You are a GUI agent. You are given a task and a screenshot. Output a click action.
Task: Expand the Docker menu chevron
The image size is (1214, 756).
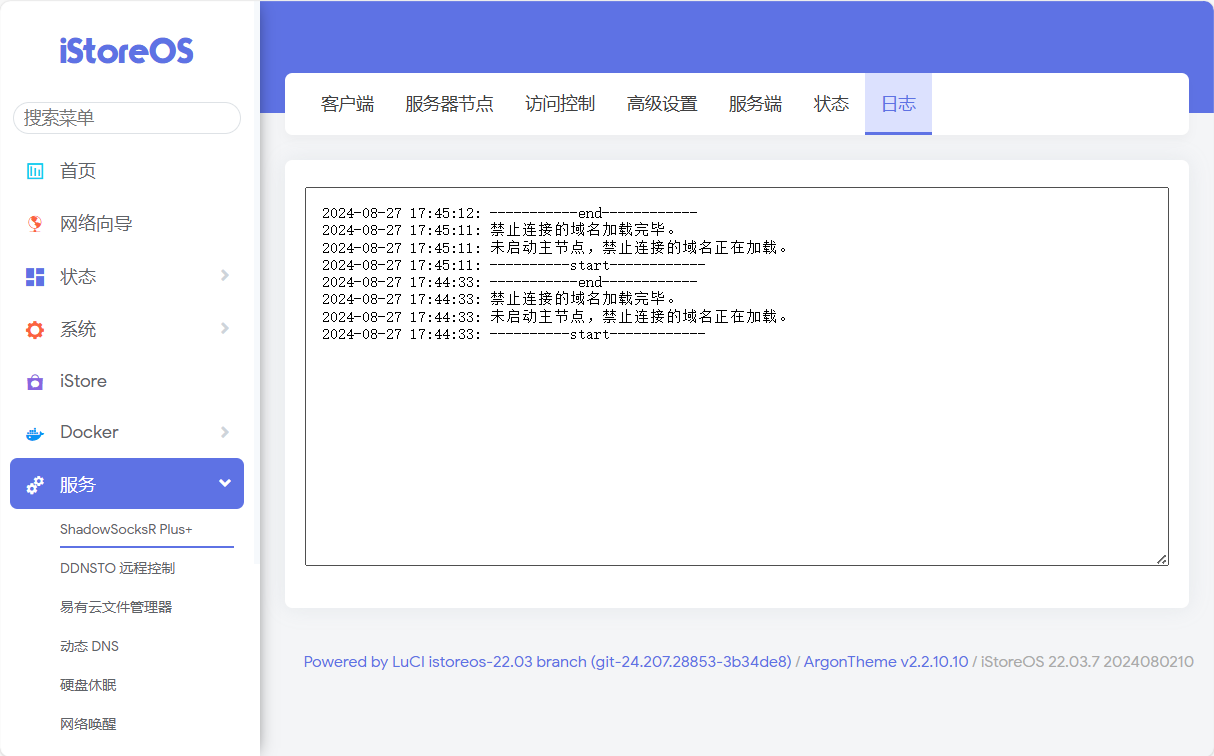224,432
